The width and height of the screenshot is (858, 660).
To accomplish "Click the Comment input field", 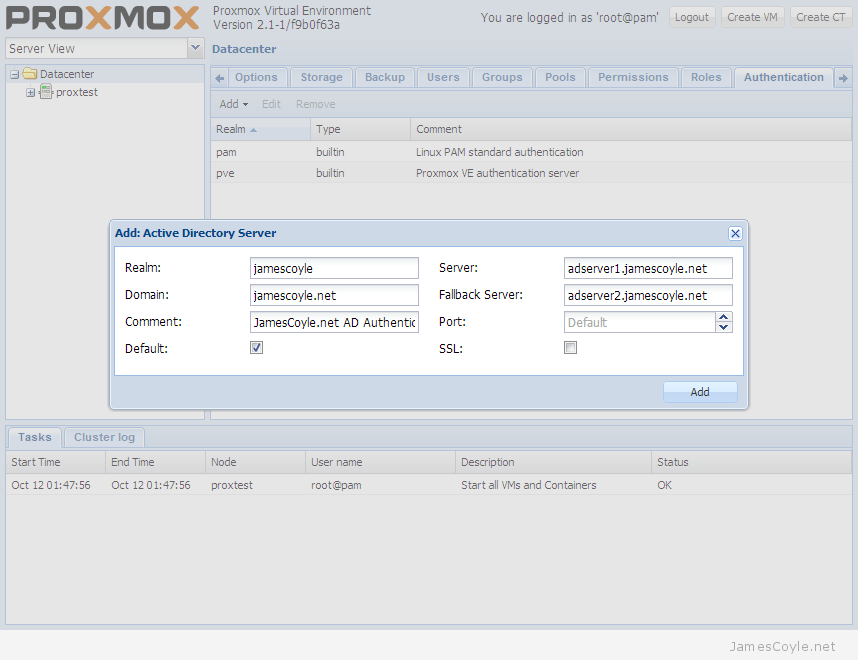I will coord(334,322).
